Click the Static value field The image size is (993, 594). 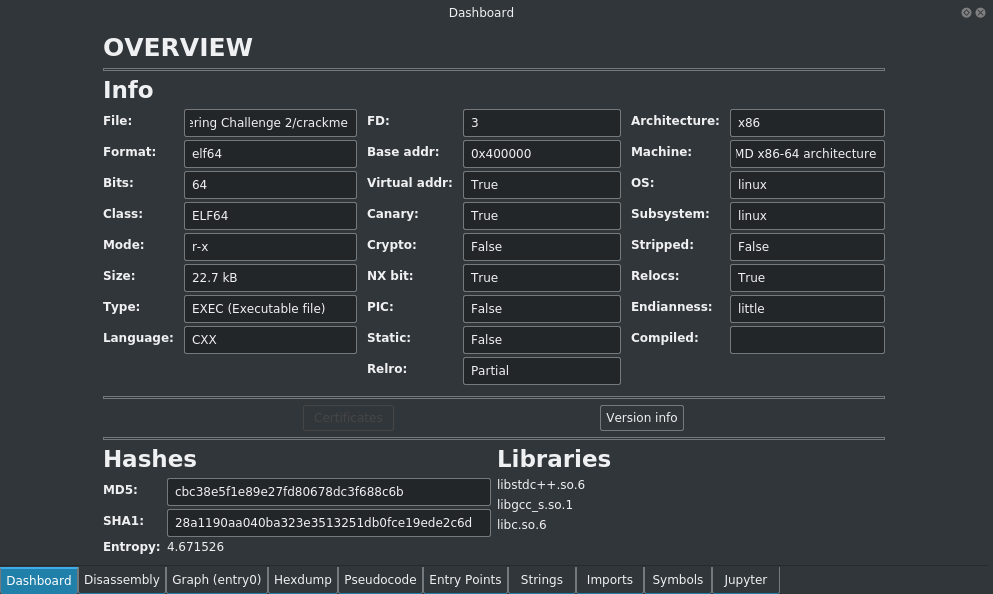(x=541, y=340)
